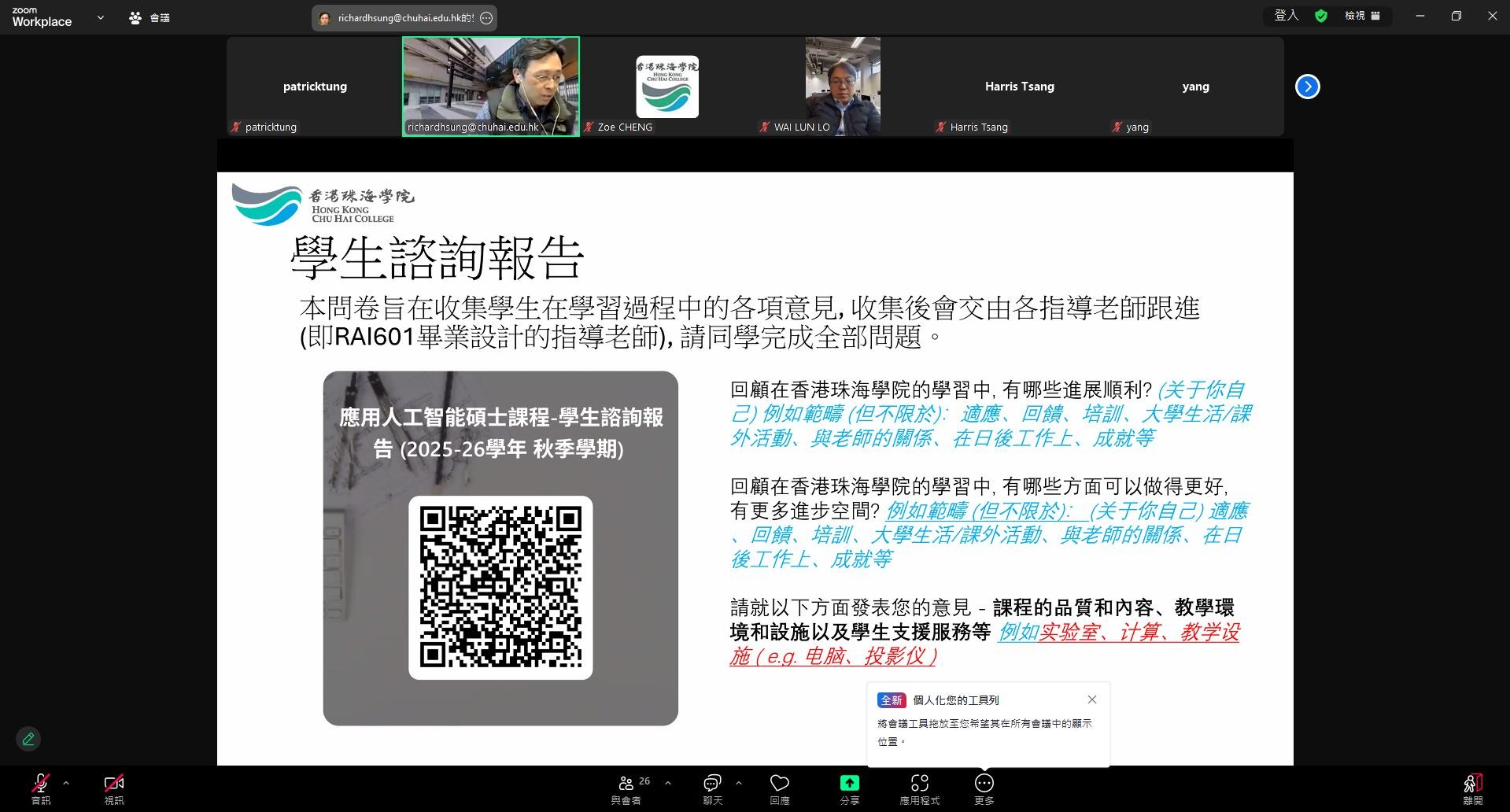Viewport: 1510px width, 812px height.
Task: Dismiss the customize toolbar tooltip
Action: 1091,699
